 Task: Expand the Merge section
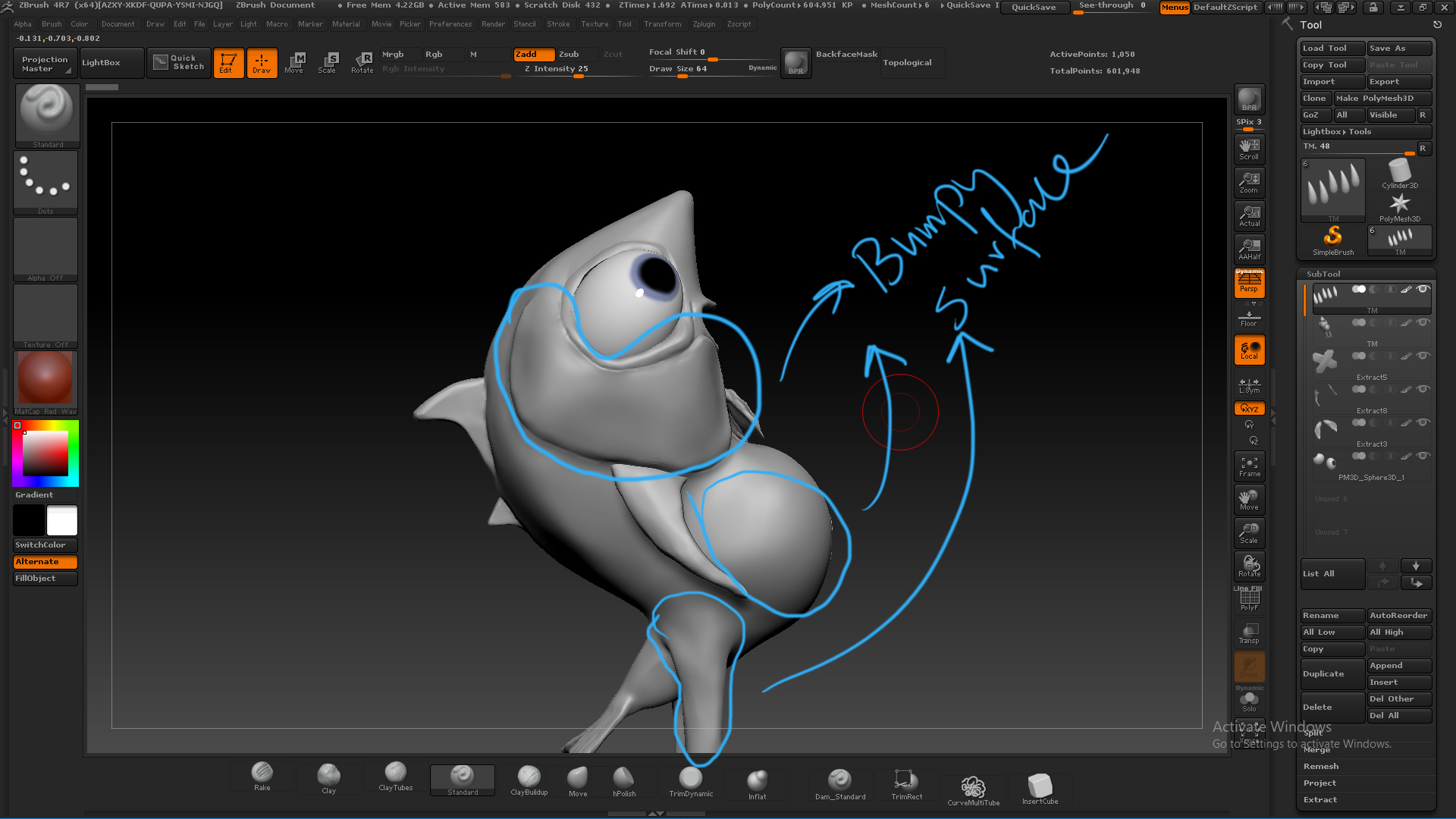[x=1317, y=750]
